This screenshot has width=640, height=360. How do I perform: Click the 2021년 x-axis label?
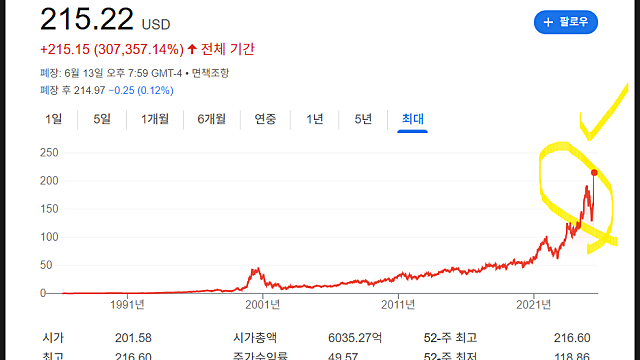(x=533, y=304)
